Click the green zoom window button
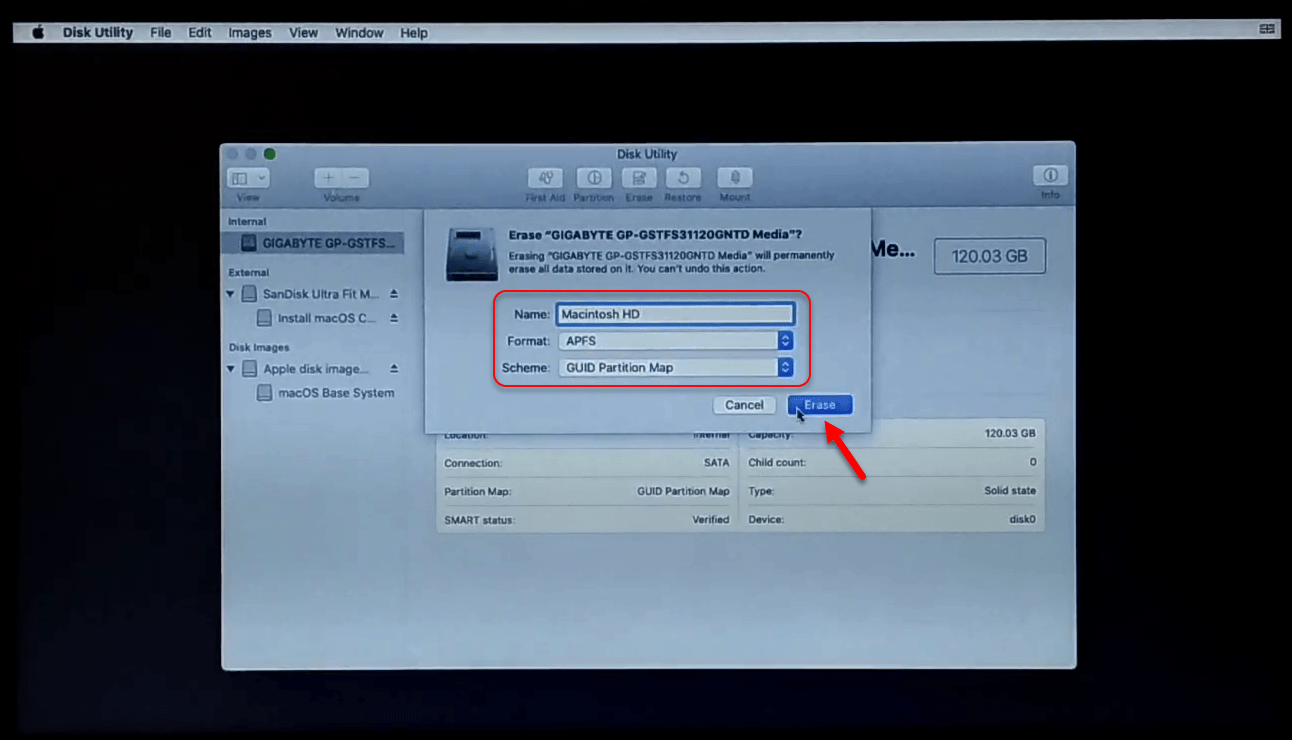Image resolution: width=1292 pixels, height=740 pixels. [270, 154]
